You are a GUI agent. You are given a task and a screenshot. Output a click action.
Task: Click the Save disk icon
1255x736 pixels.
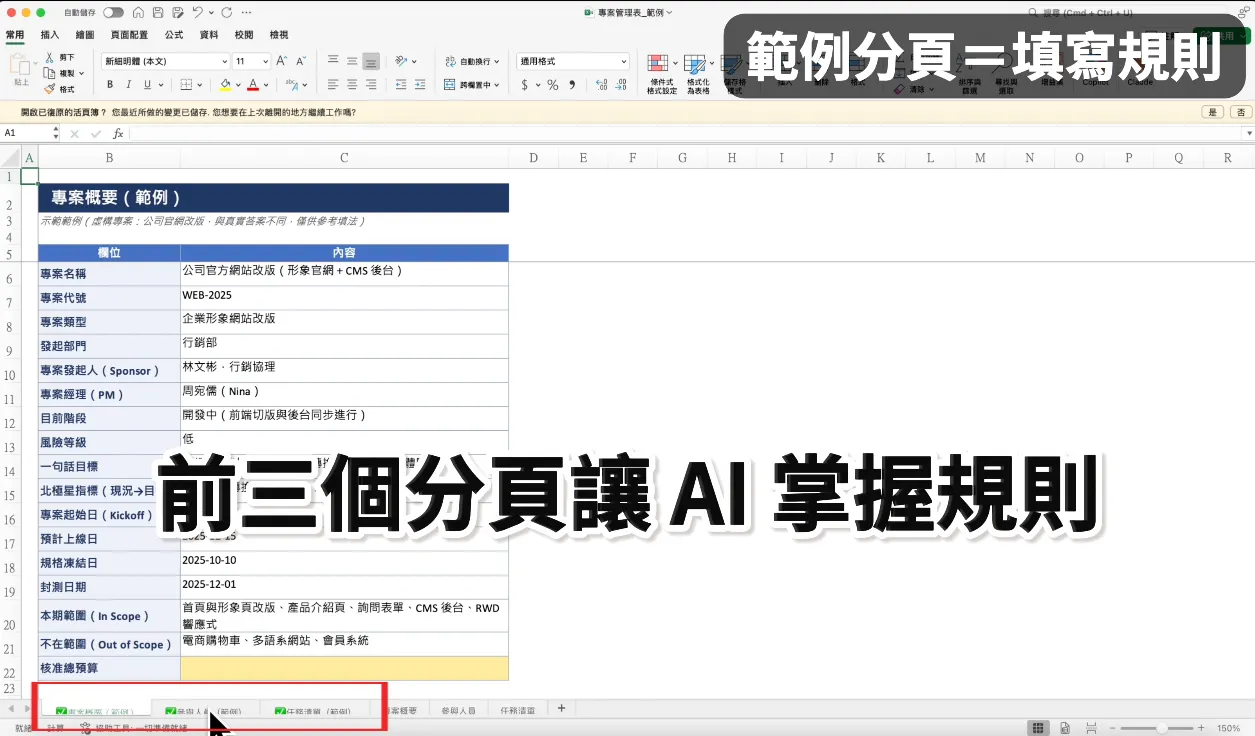point(157,13)
